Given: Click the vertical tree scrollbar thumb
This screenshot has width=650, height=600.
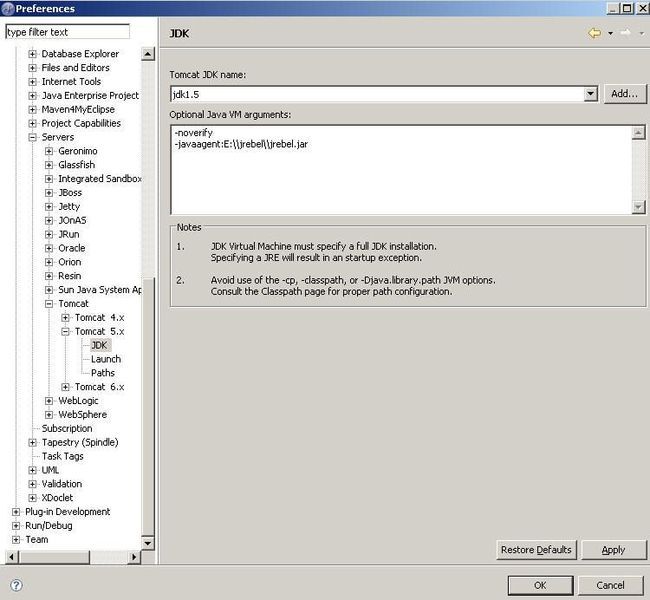Looking at the screenshot, I should tap(148, 406).
